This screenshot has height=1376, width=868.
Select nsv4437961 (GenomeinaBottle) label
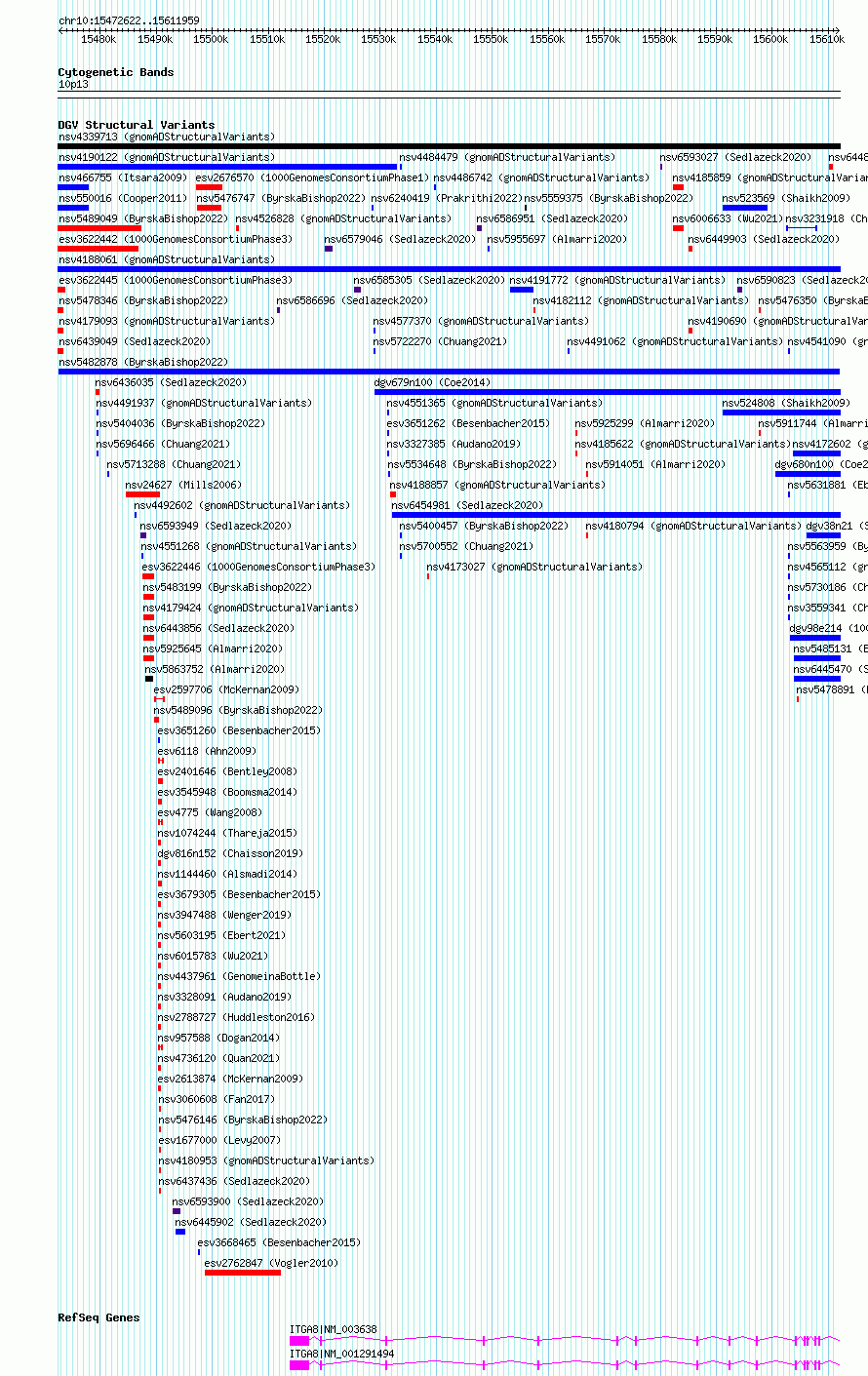click(239, 976)
